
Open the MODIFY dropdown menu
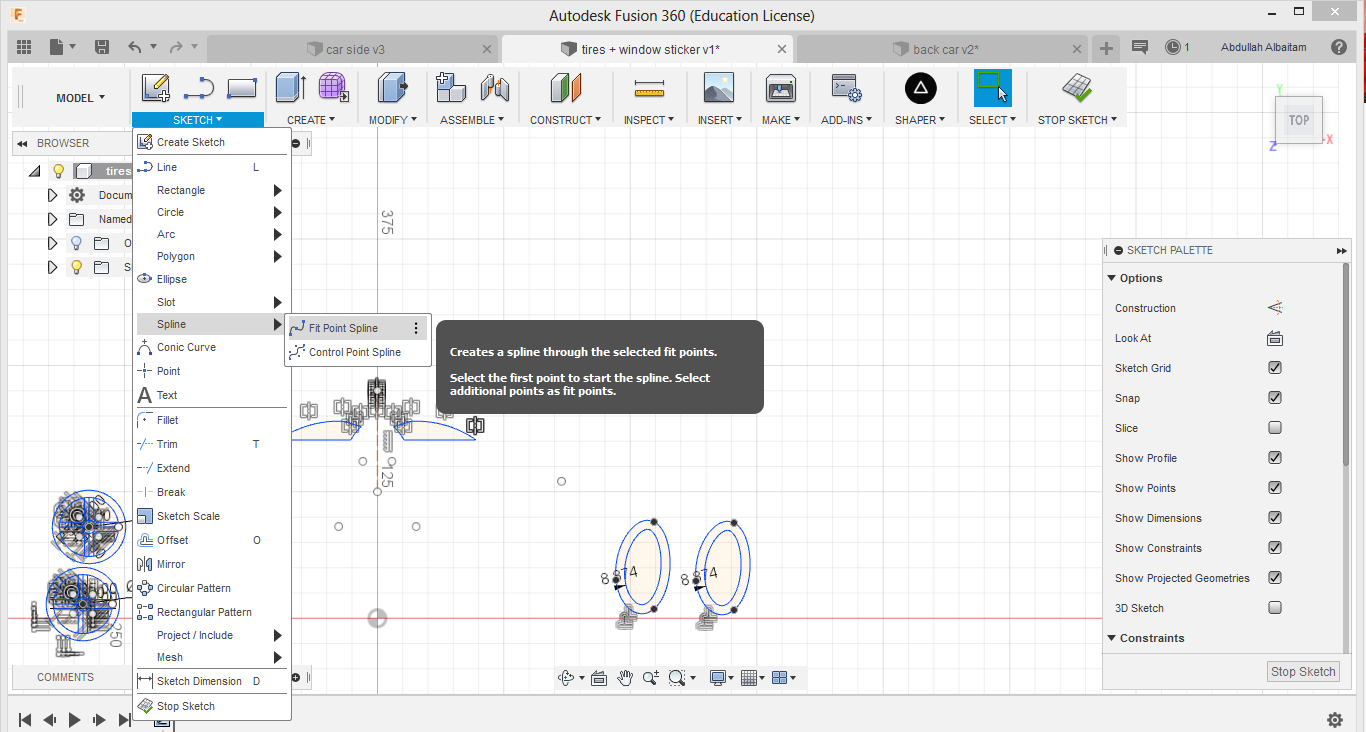click(392, 120)
